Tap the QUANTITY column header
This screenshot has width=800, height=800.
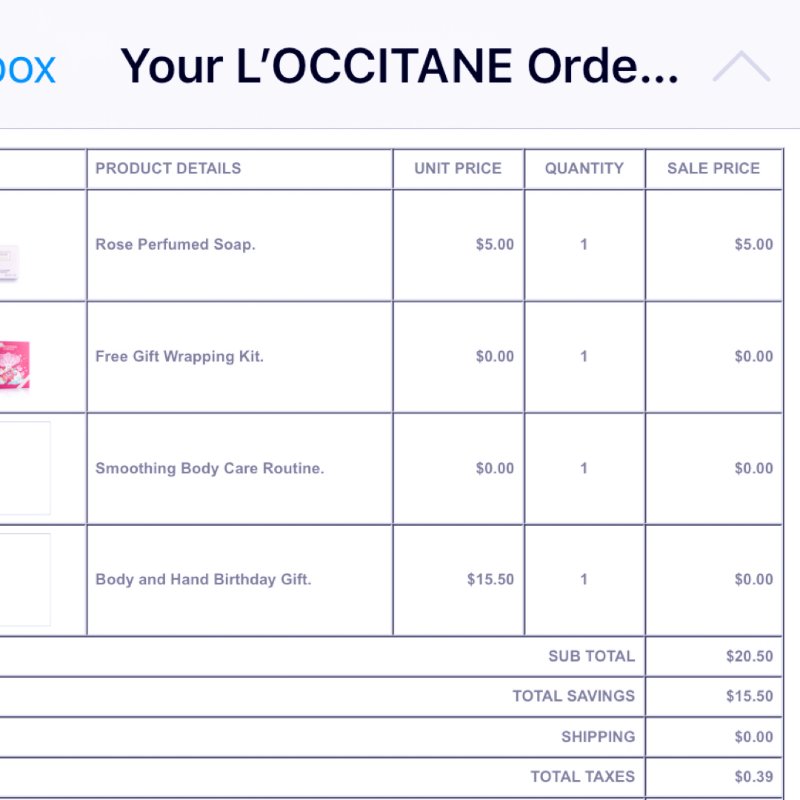click(584, 168)
